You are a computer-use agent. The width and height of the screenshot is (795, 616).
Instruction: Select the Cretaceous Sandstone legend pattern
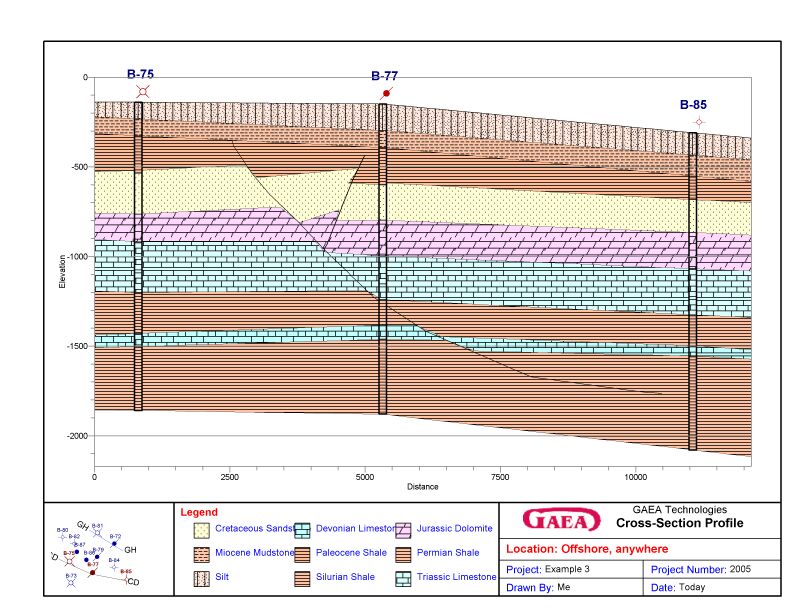[x=200, y=528]
